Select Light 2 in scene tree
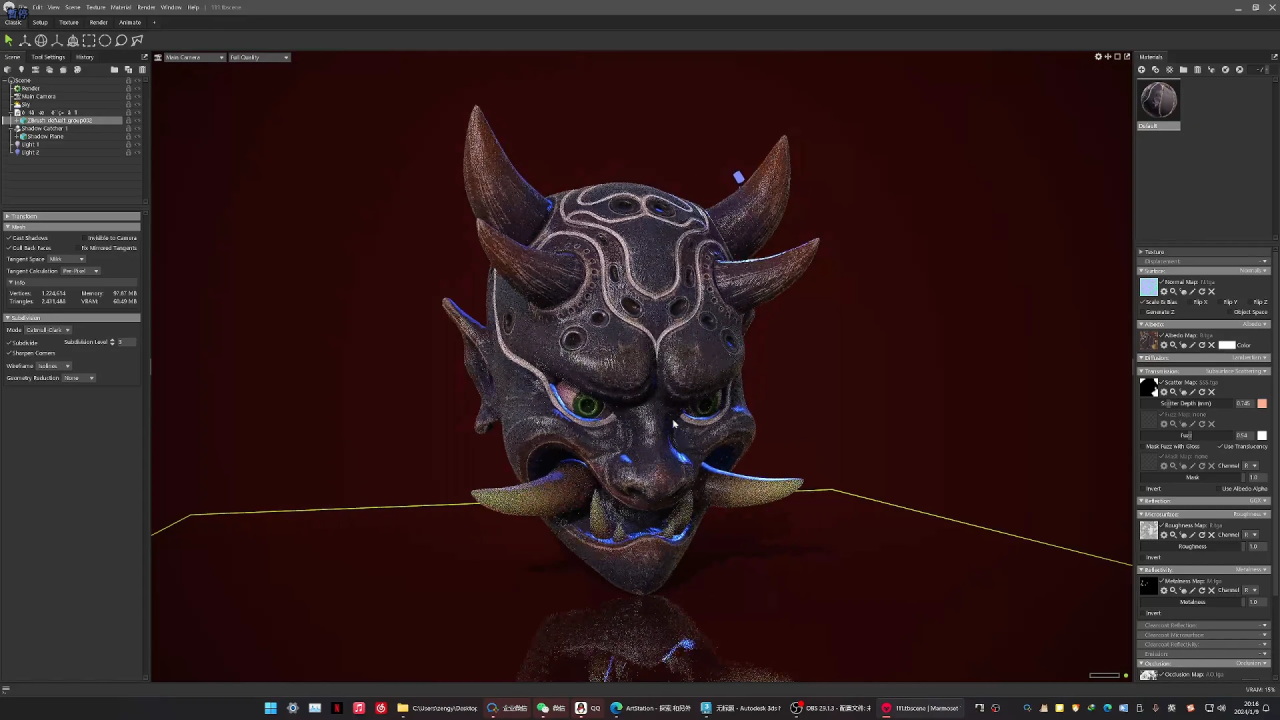 [31, 152]
